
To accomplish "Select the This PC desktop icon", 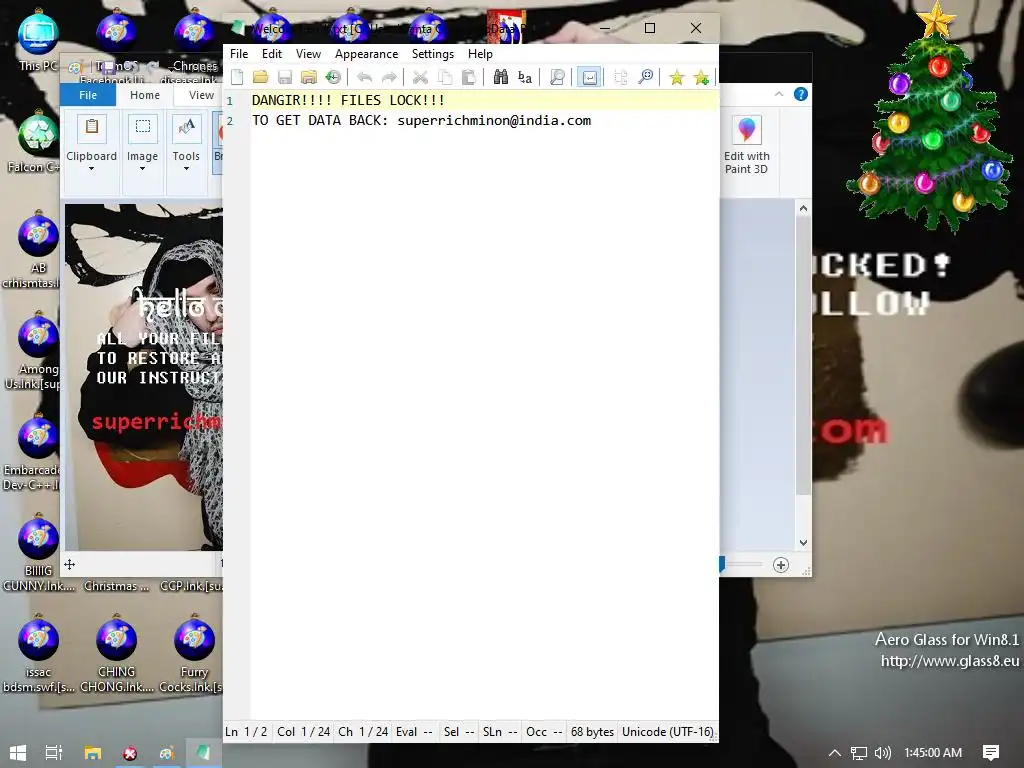I will 38,40.
